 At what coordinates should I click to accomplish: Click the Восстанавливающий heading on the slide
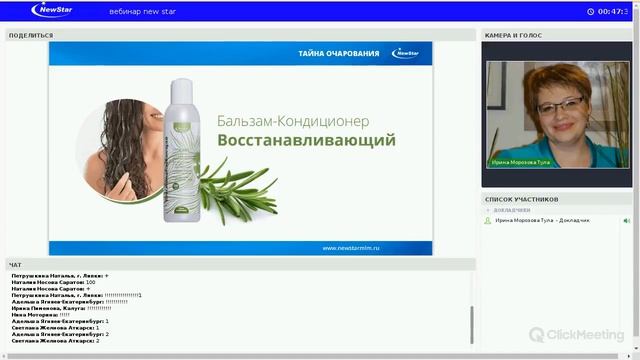pos(307,140)
